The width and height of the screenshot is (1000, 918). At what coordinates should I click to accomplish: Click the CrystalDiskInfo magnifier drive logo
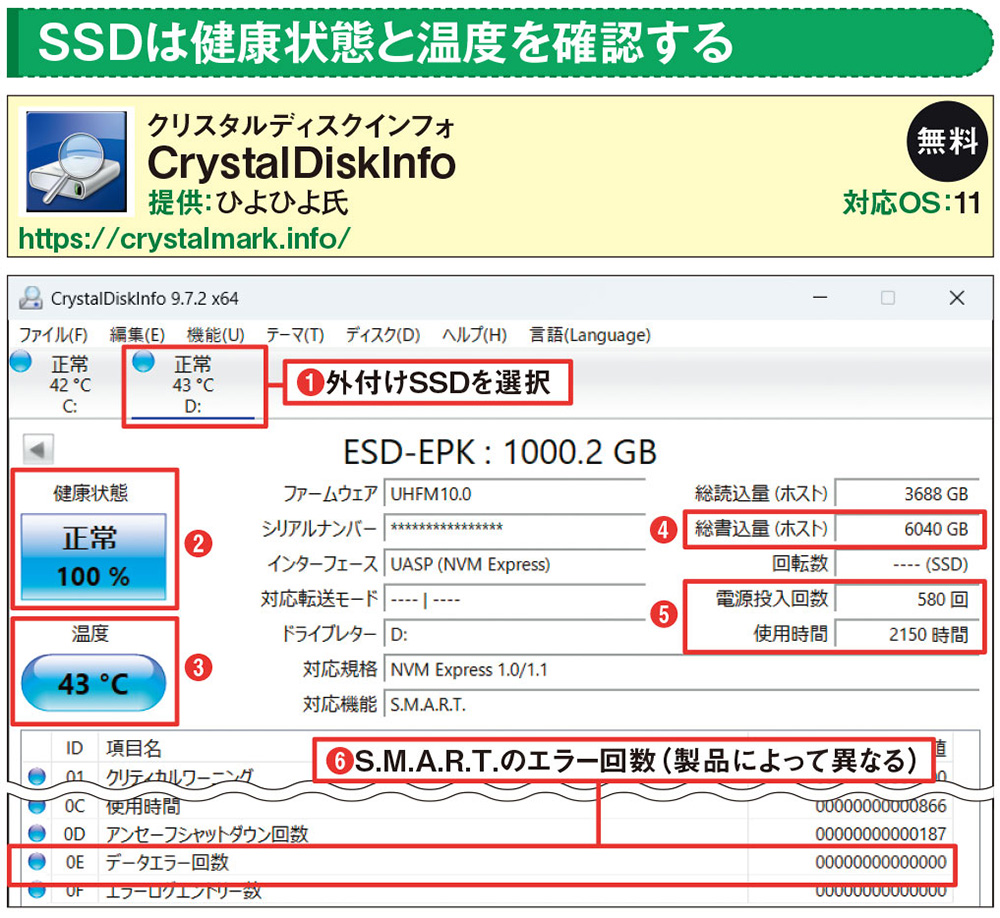[76, 161]
